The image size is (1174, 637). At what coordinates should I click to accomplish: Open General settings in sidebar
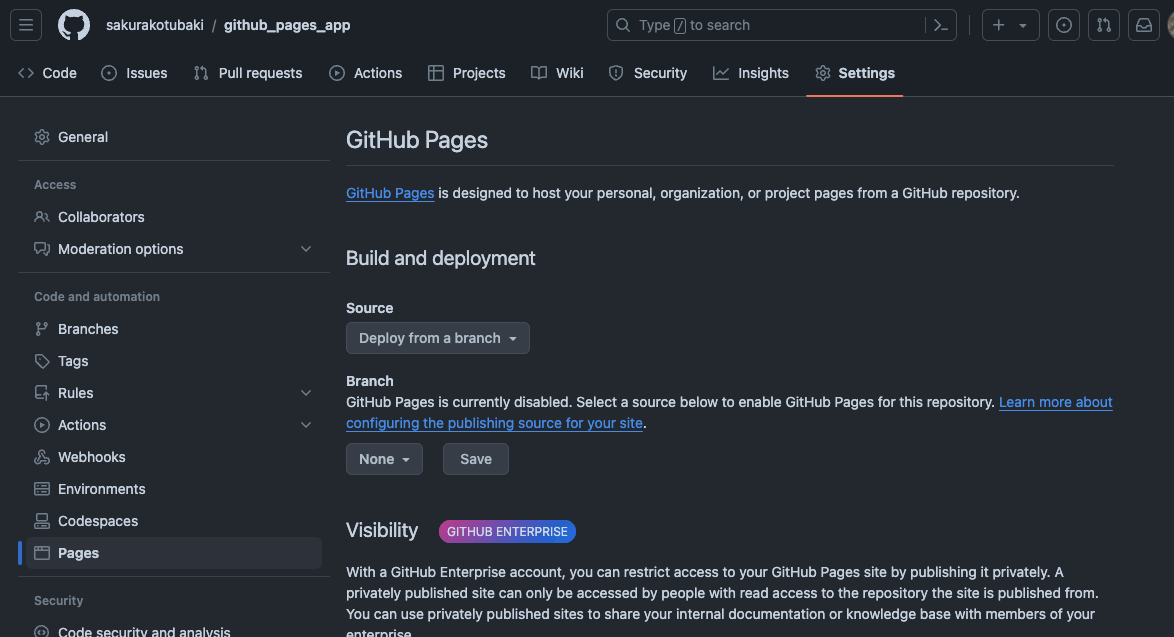[174, 137]
